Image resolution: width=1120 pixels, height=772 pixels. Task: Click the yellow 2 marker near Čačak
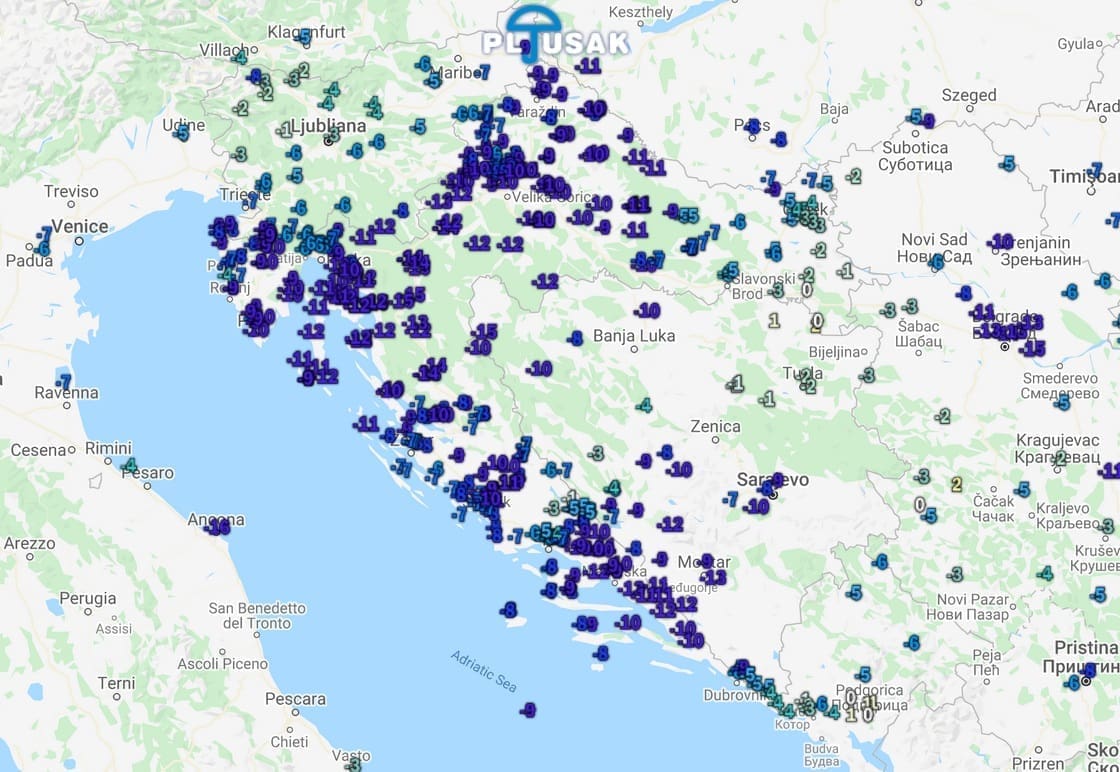957,484
